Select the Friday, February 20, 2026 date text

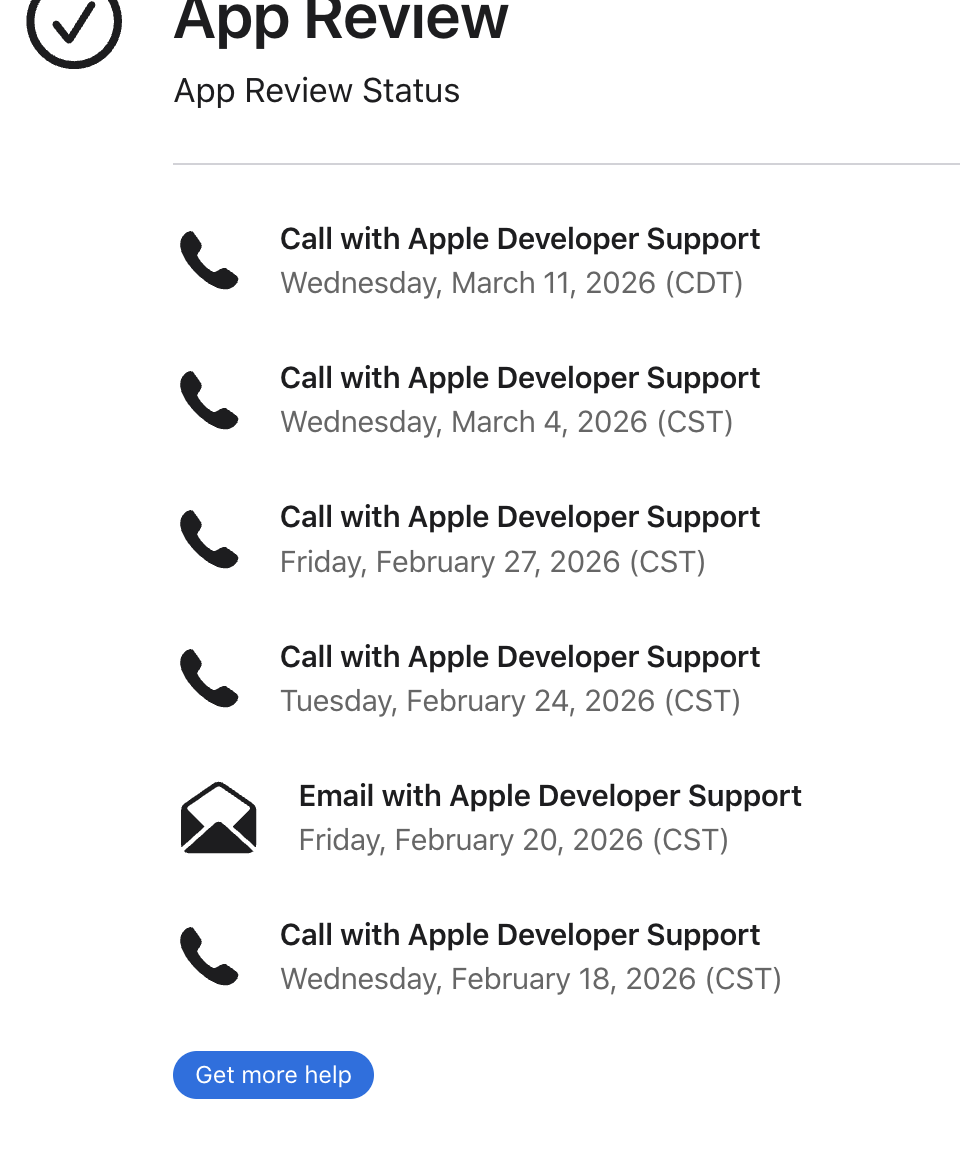pyautogui.click(x=513, y=840)
